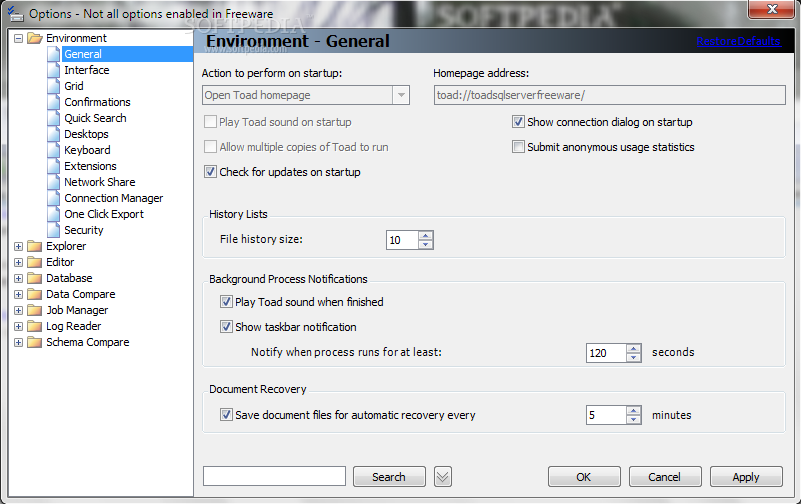The width and height of the screenshot is (801, 504).
Task: Click the OK button
Action: coord(584,476)
